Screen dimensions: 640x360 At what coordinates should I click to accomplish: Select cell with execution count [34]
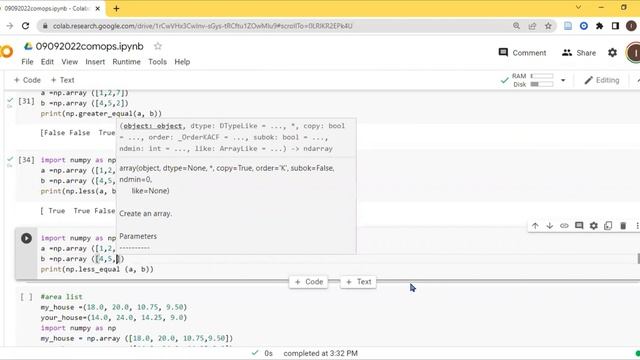(26, 160)
